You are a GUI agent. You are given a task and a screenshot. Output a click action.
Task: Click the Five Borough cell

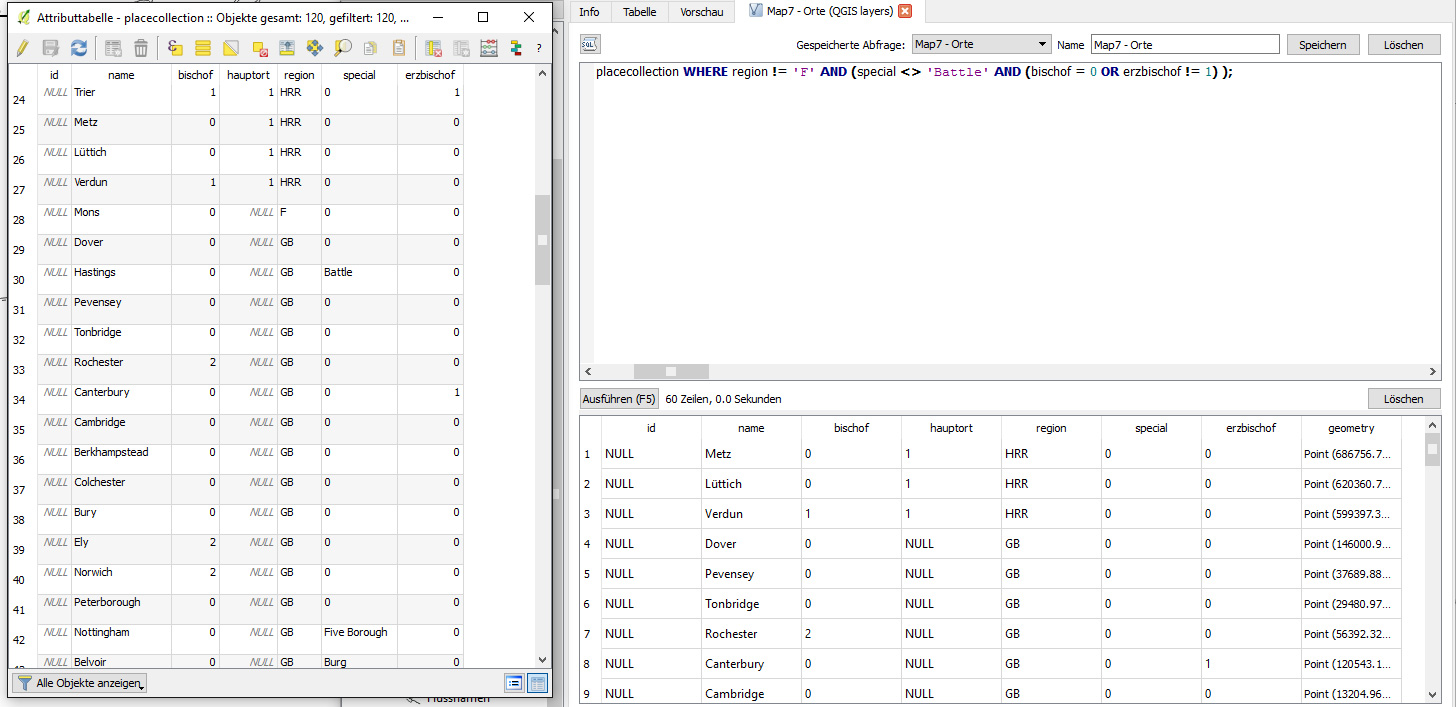click(359, 640)
